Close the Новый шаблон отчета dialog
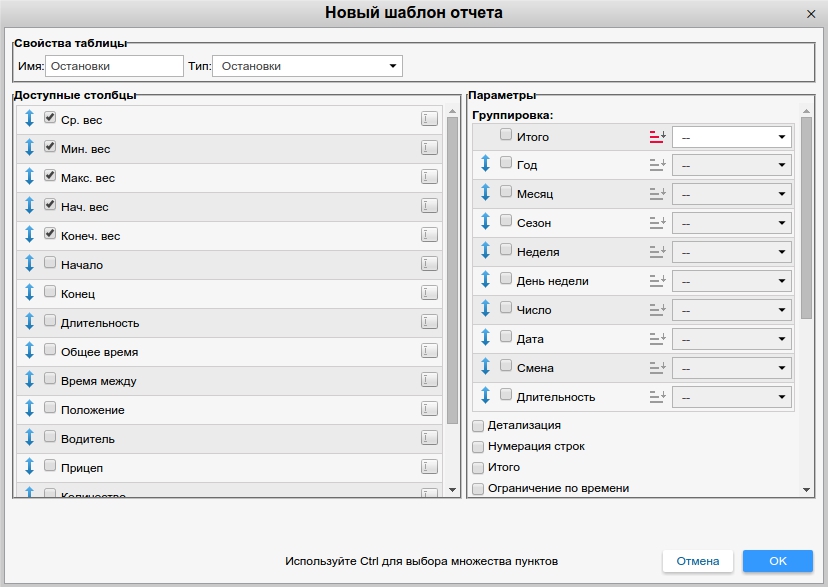Image resolution: width=828 pixels, height=587 pixels. [811, 14]
